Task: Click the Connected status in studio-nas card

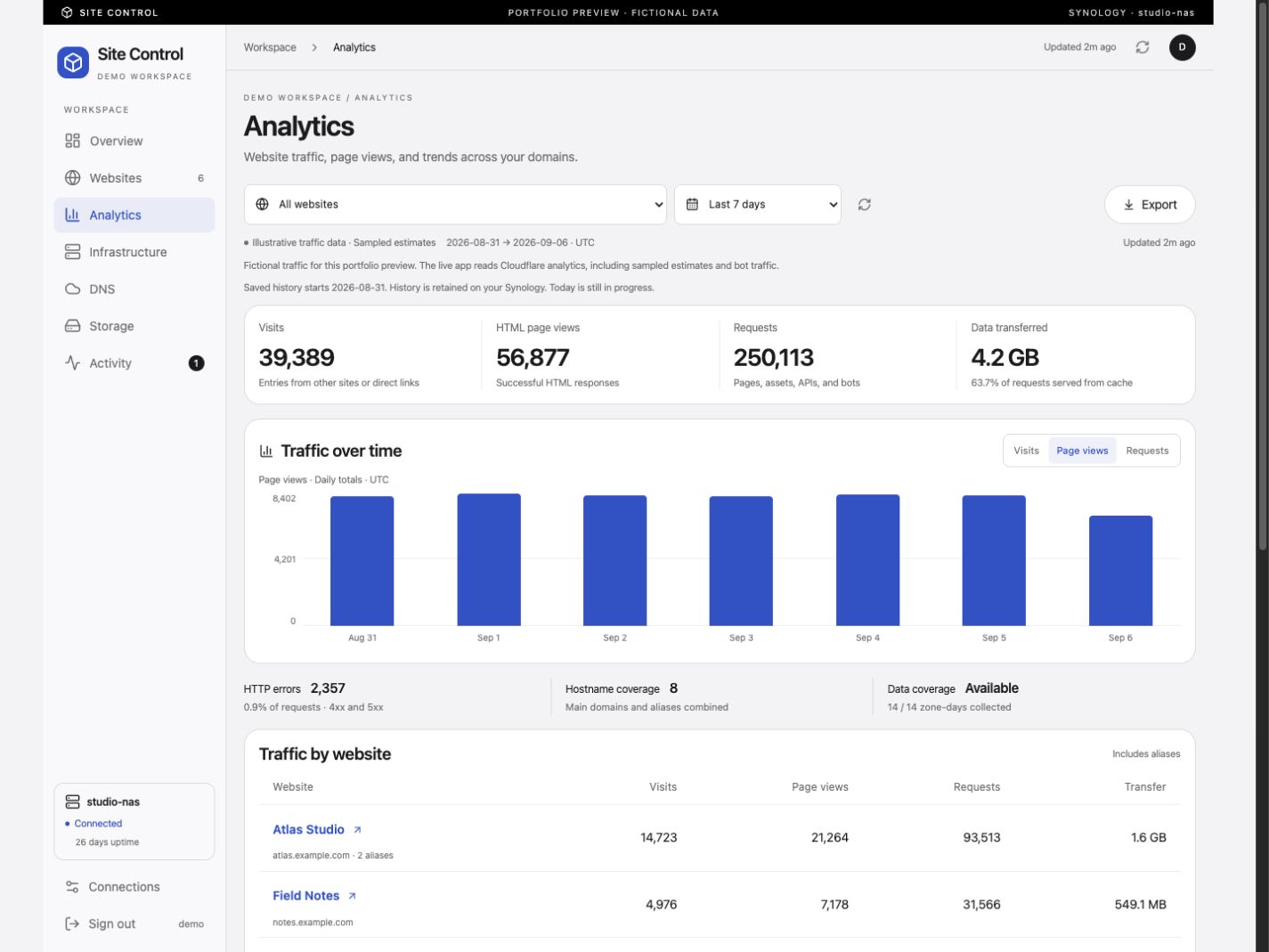Action: [x=94, y=824]
